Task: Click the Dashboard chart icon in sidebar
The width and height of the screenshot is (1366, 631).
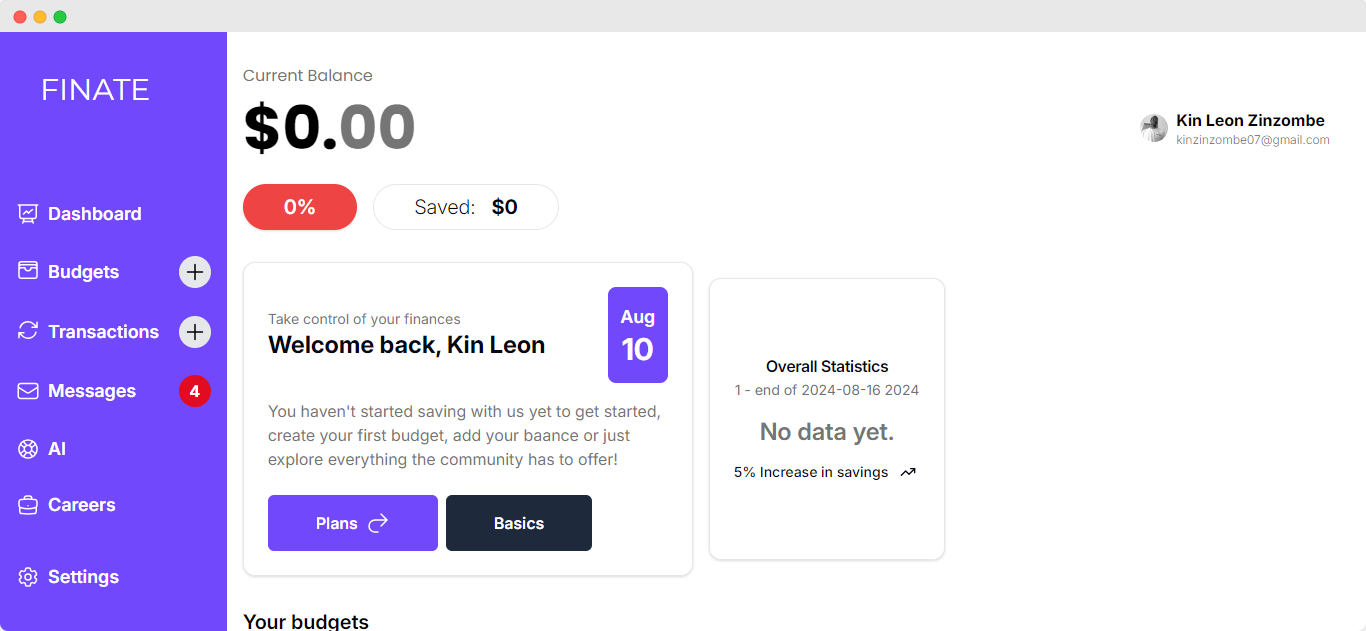Action: [x=28, y=214]
